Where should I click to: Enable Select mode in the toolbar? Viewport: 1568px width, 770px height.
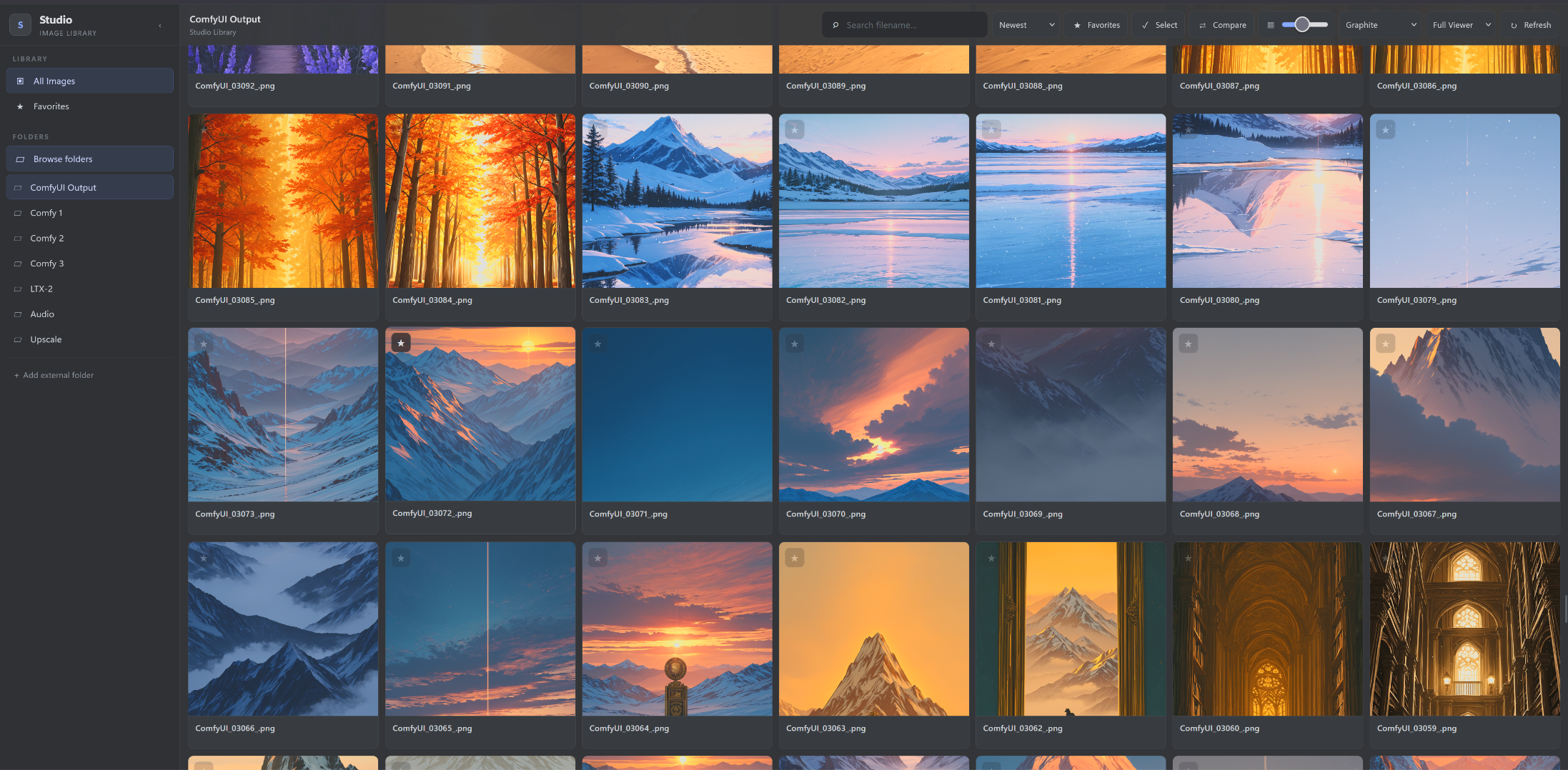(1159, 25)
